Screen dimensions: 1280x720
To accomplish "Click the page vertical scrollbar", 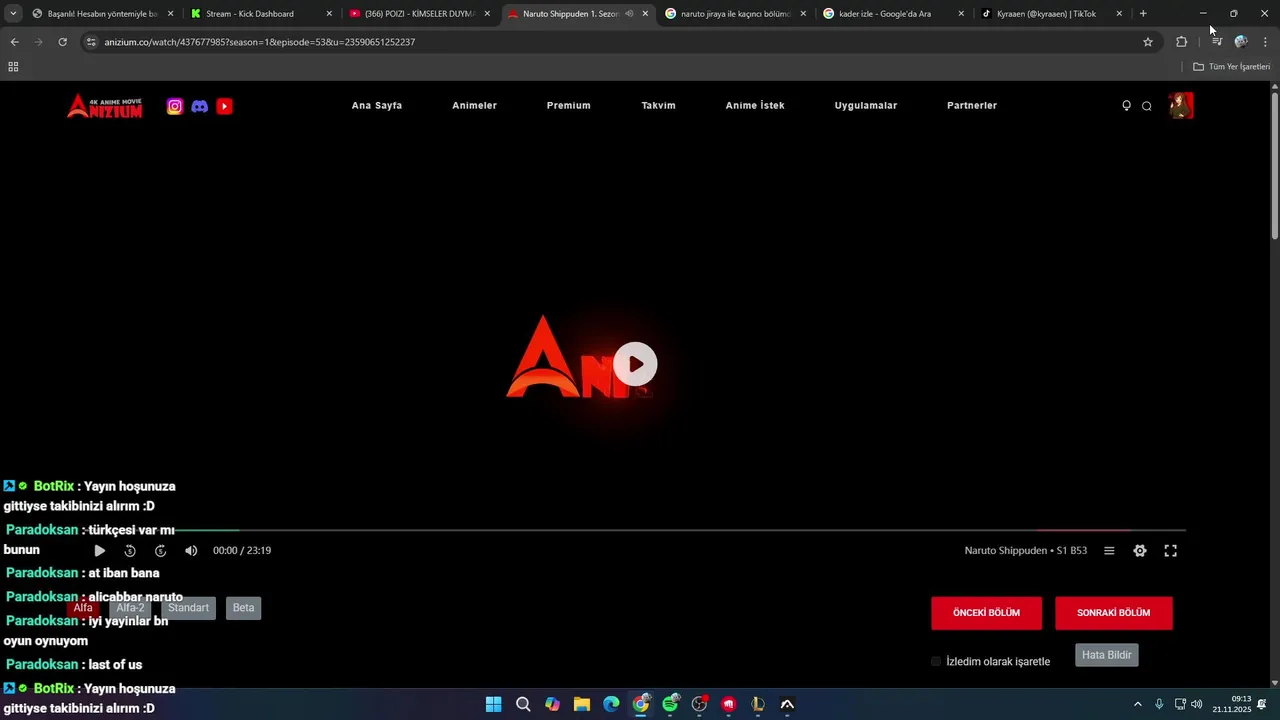I will click(x=1275, y=165).
